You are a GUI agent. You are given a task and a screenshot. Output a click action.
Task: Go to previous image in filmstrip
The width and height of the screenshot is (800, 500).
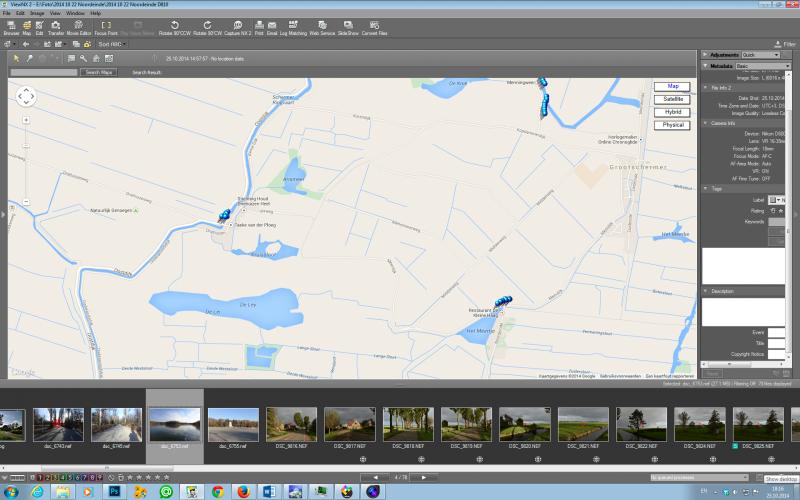pyautogui.click(x=376, y=478)
